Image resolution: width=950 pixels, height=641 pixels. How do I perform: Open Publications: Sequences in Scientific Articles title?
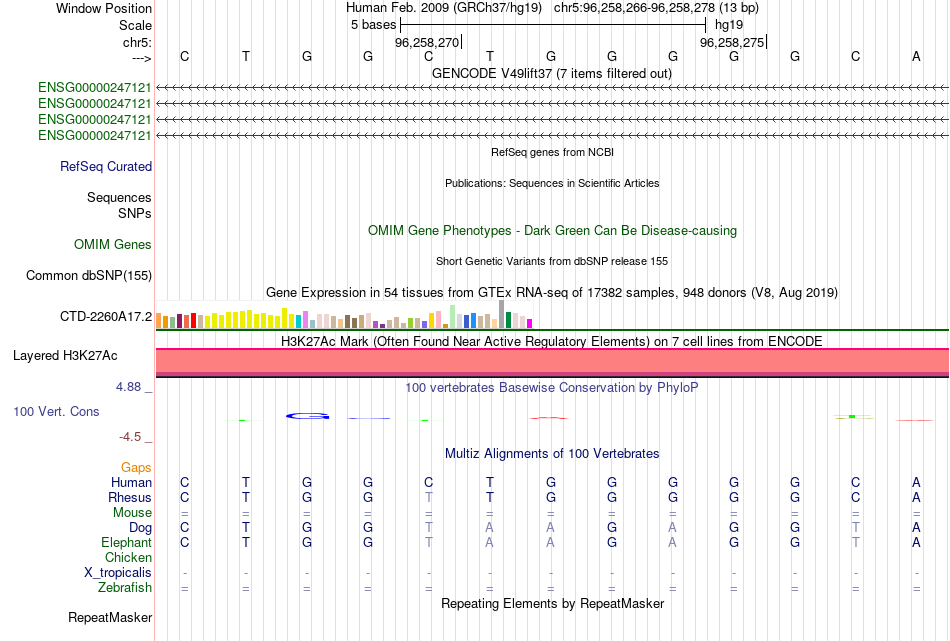pos(552,183)
